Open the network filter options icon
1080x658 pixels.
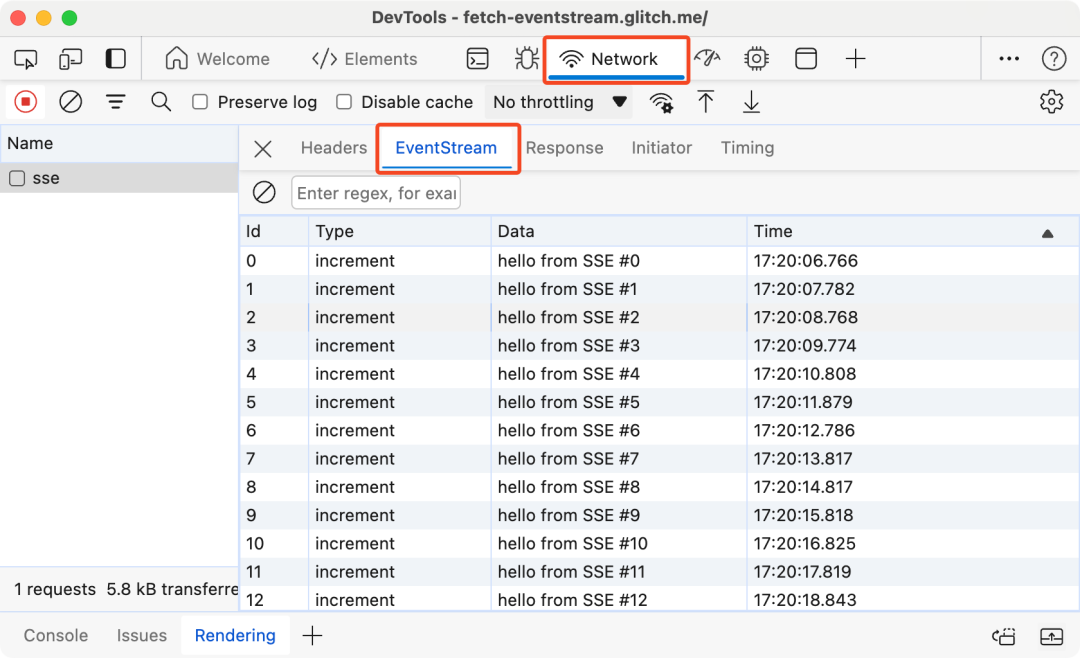point(116,102)
